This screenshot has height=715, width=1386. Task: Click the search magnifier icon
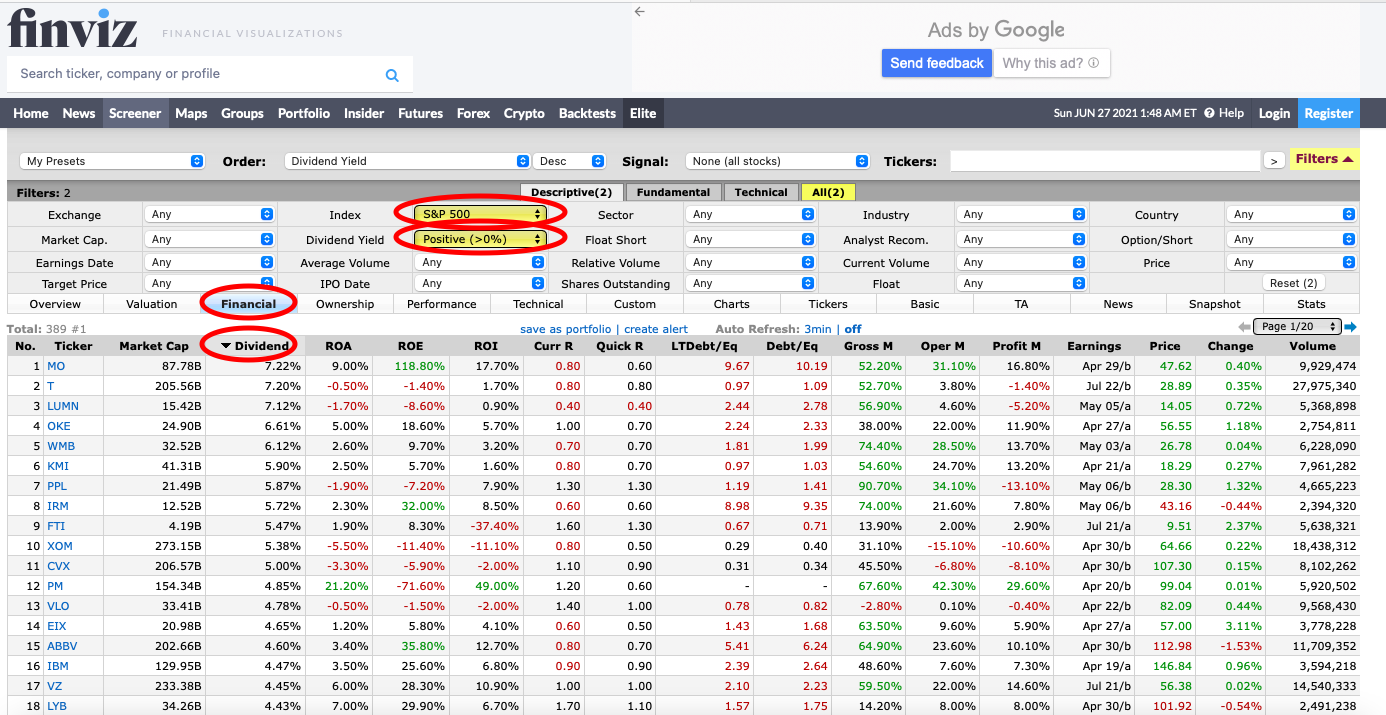click(392, 75)
